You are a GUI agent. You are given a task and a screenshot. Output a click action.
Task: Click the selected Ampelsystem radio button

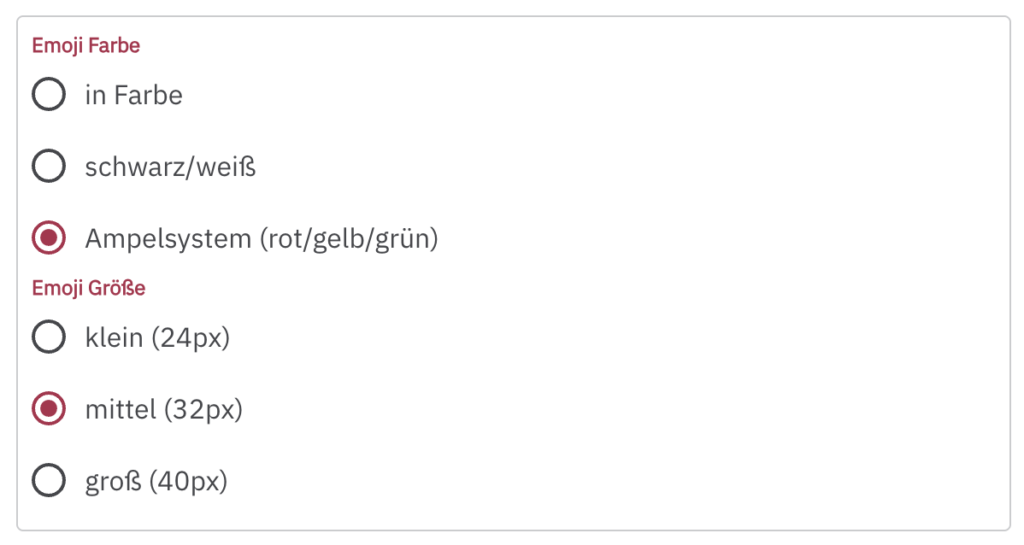click(48, 238)
